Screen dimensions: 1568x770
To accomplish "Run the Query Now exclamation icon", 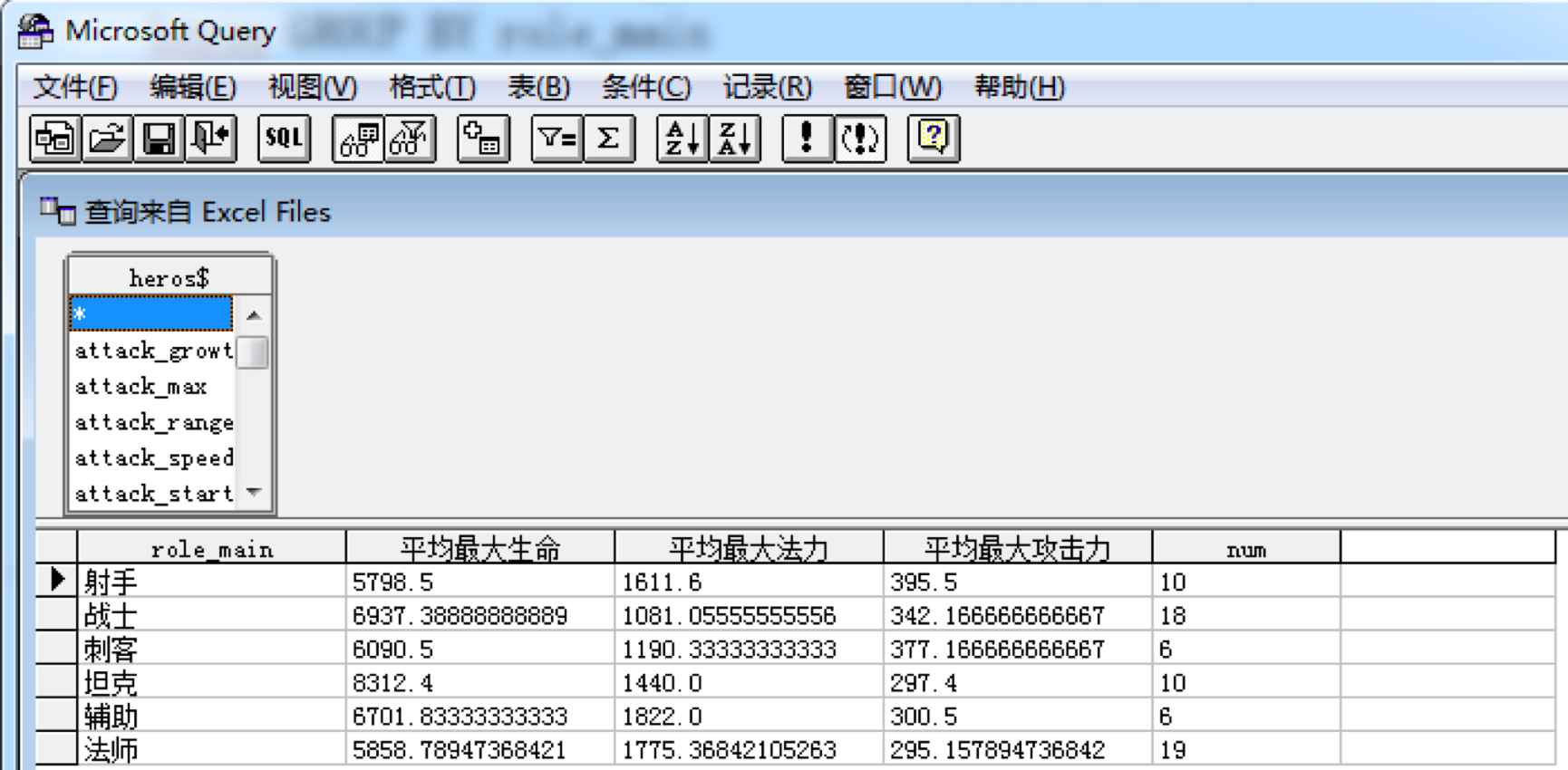I will point(807,139).
